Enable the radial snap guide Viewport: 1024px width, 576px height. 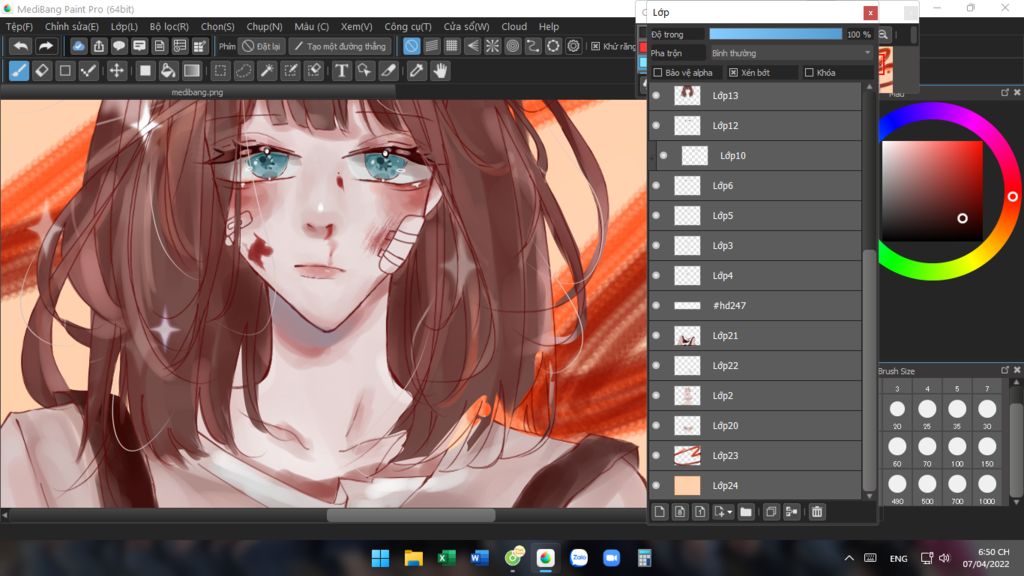492,46
